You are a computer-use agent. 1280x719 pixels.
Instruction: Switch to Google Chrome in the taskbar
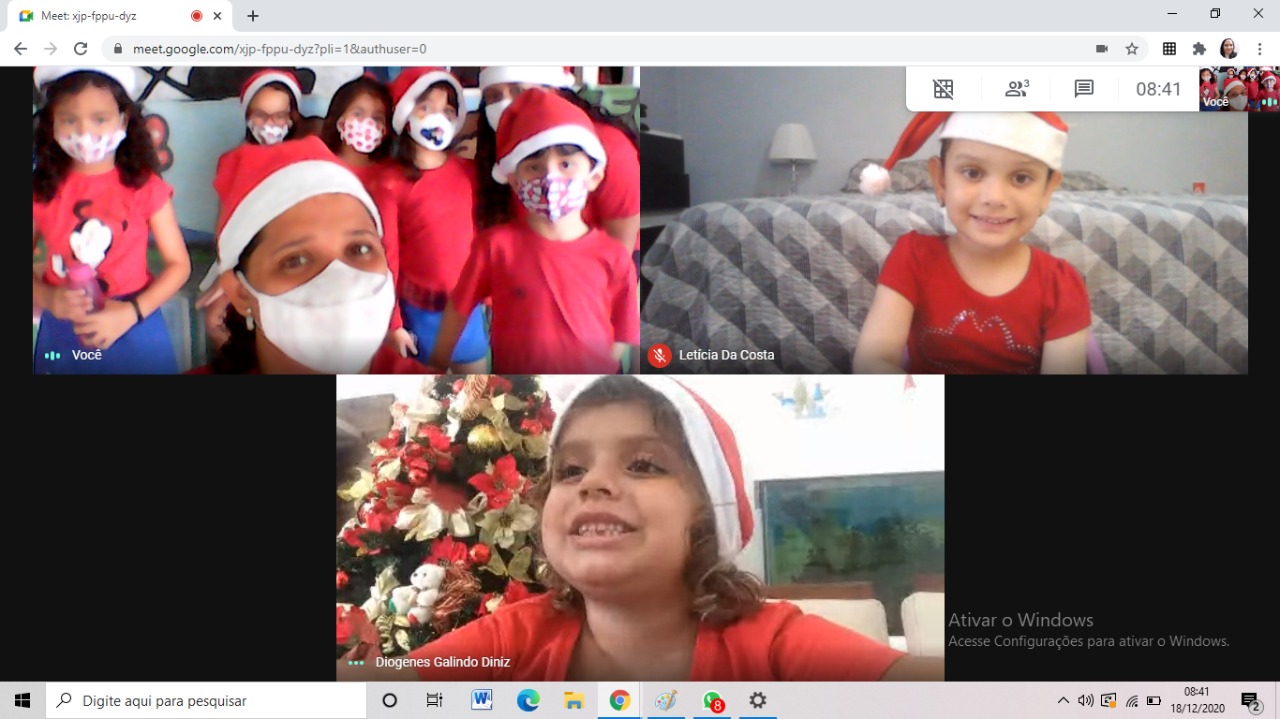tap(620, 700)
